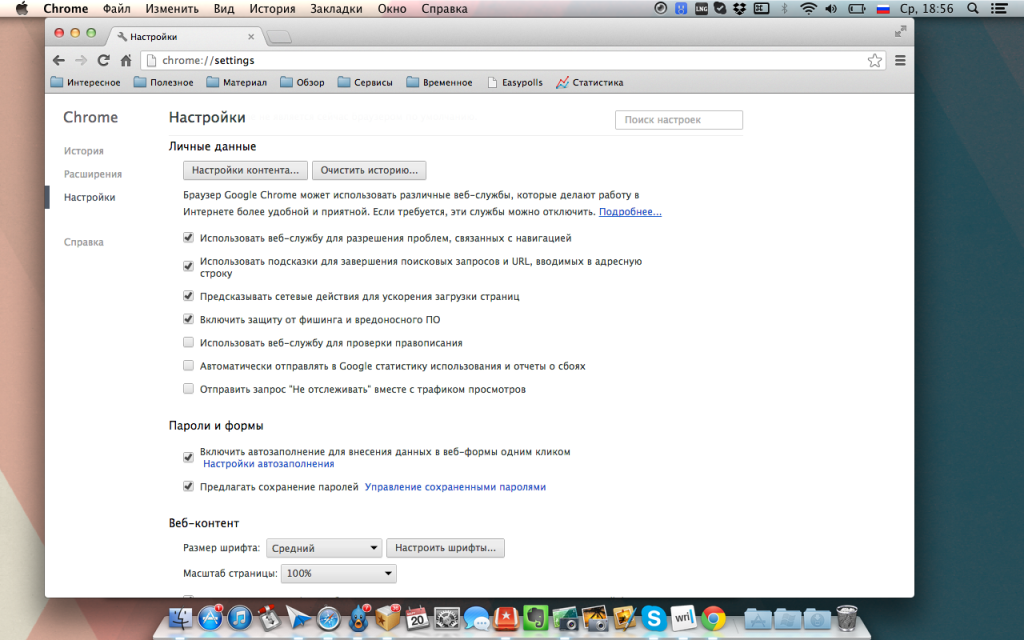Image resolution: width=1024 pixels, height=640 pixels.
Task: Click the forward navigation arrow
Action: [81, 60]
